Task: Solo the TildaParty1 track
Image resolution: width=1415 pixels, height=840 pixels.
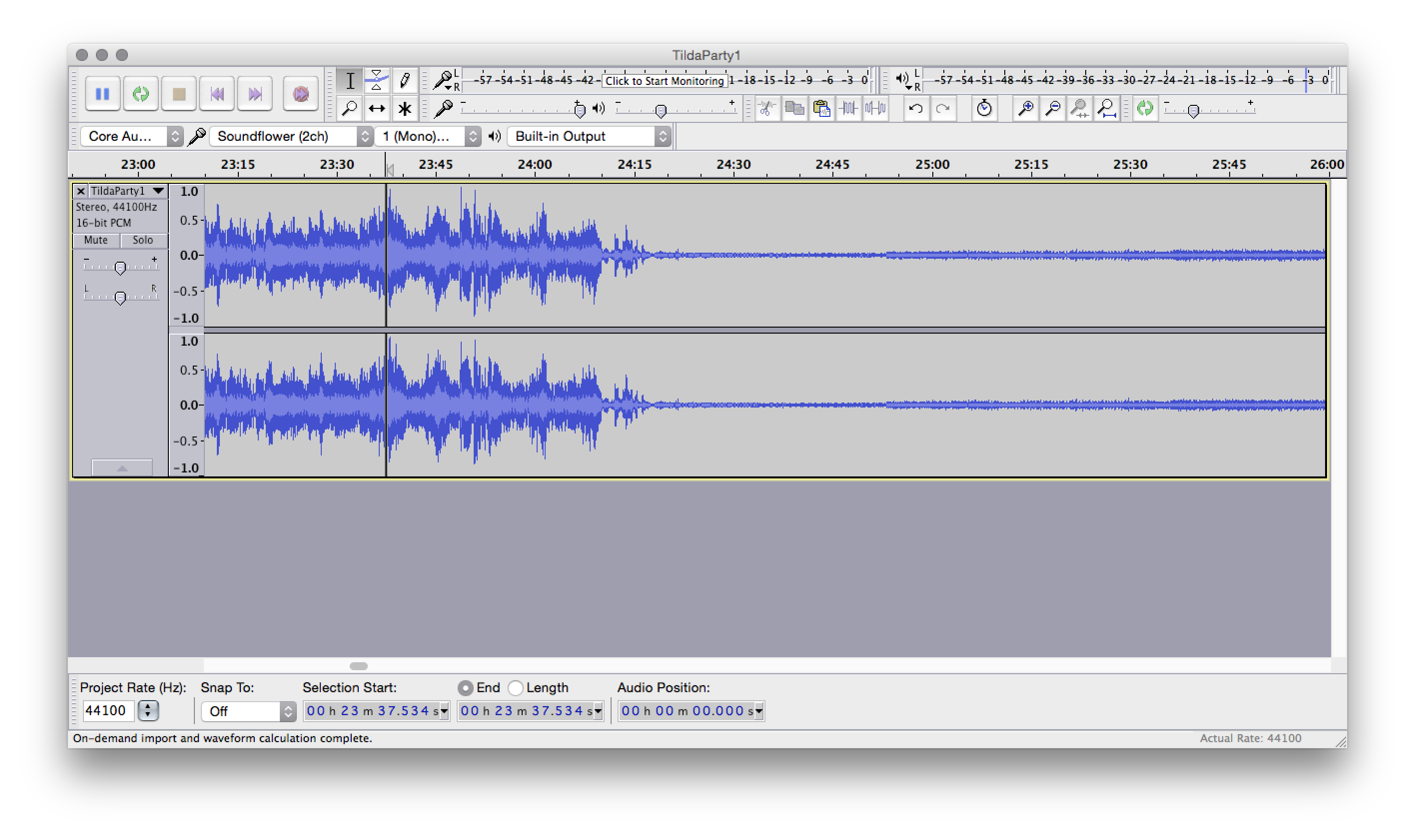Action: [x=143, y=240]
